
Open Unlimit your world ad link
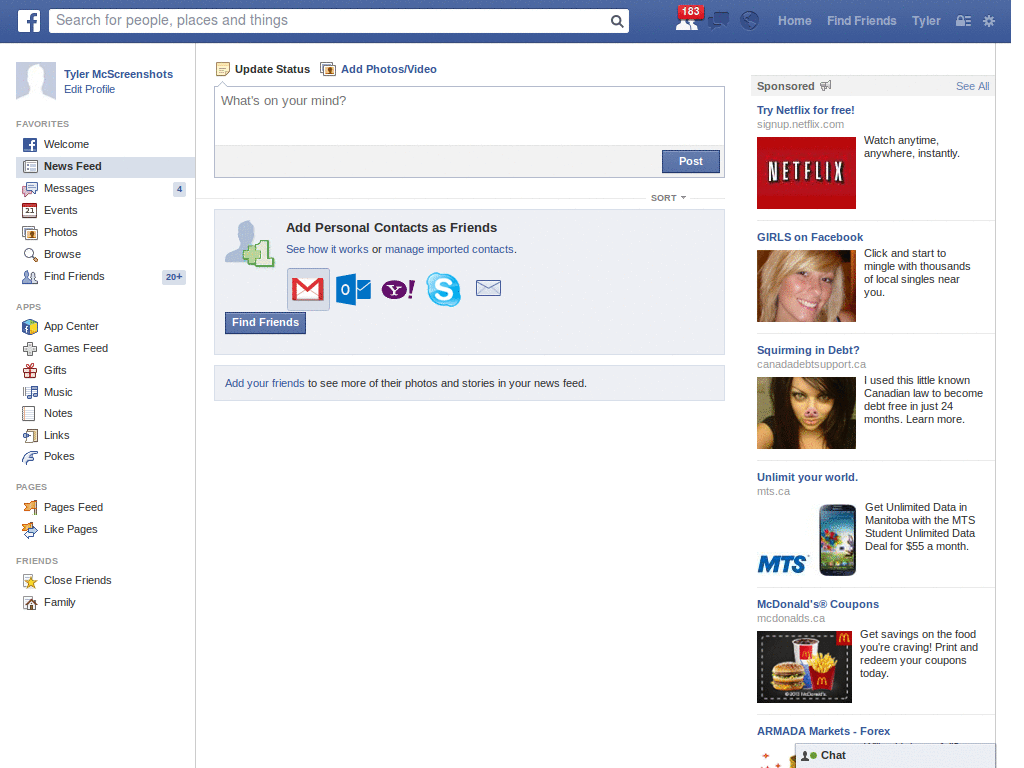pos(807,477)
